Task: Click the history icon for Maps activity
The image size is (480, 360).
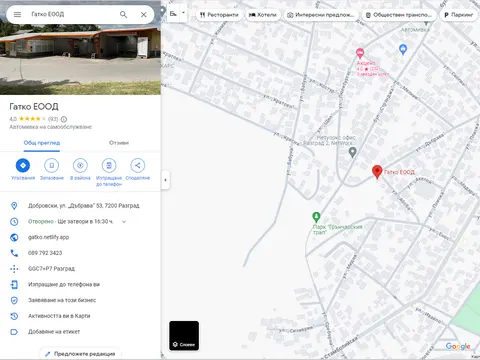Action: pos(14,316)
